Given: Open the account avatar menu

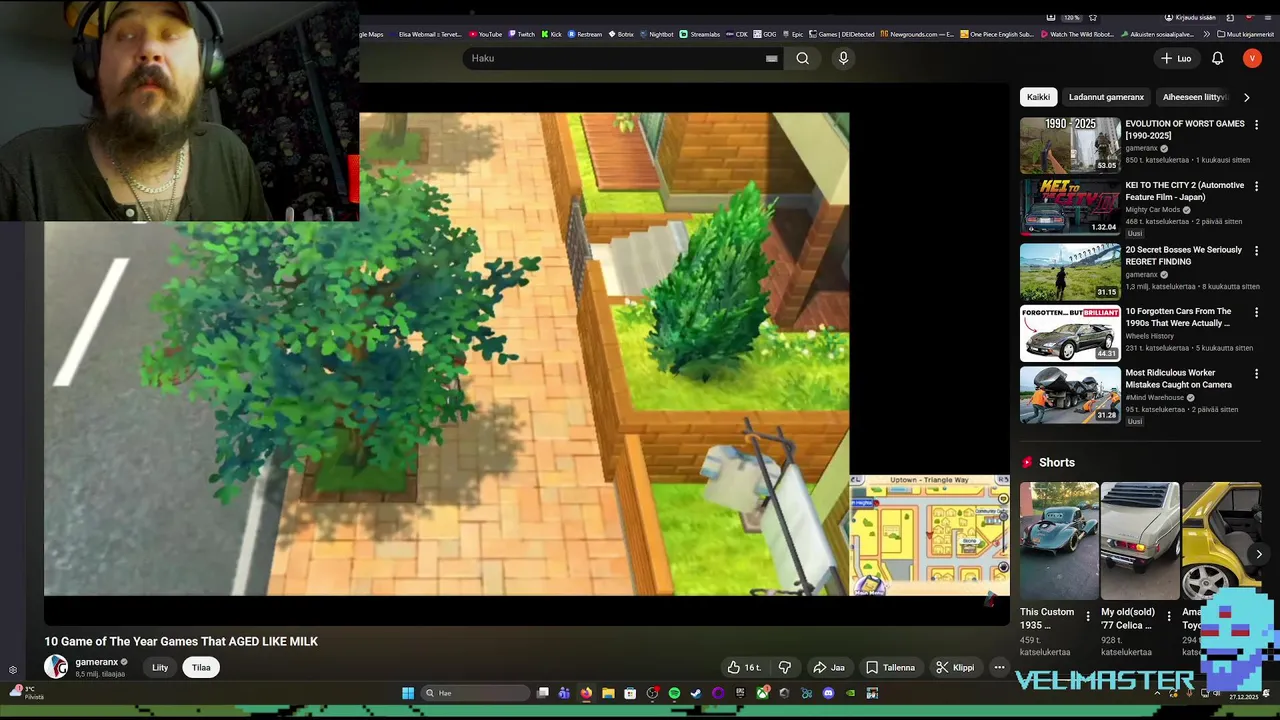Looking at the screenshot, I should pos(1252,58).
